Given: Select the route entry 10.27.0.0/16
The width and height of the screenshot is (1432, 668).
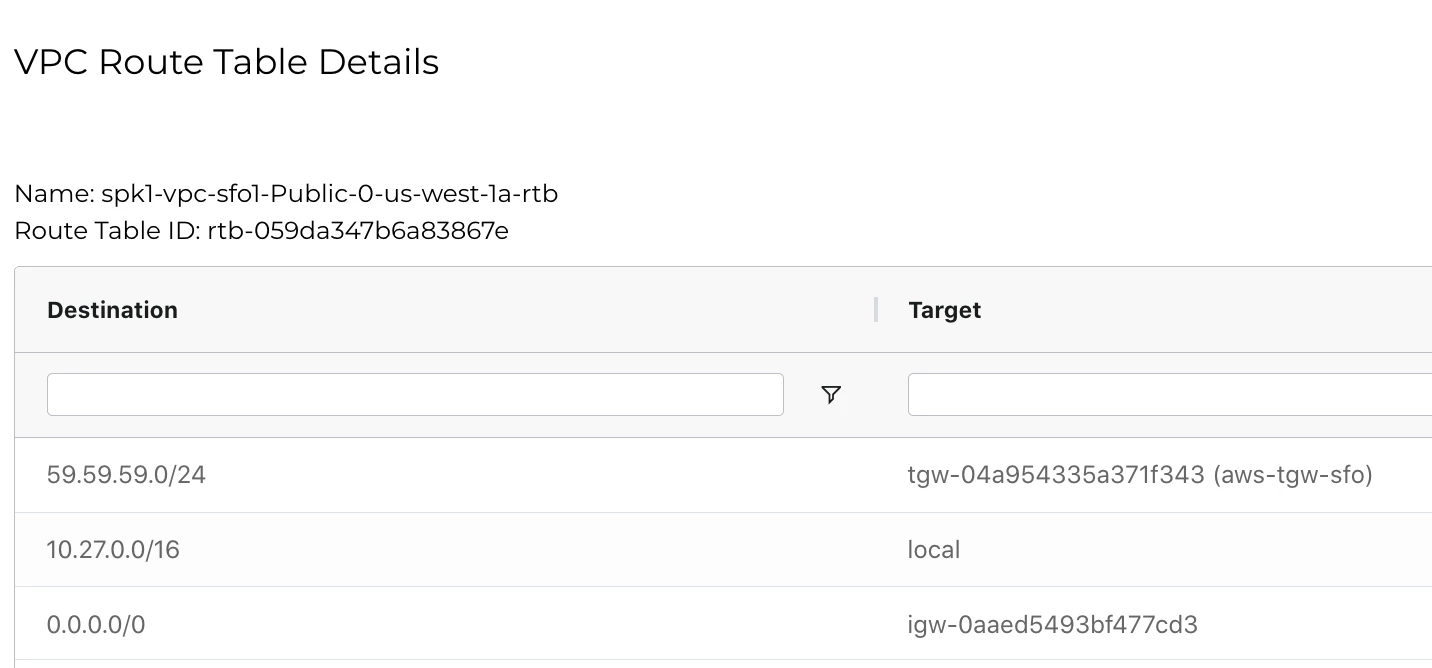Looking at the screenshot, I should point(113,549).
